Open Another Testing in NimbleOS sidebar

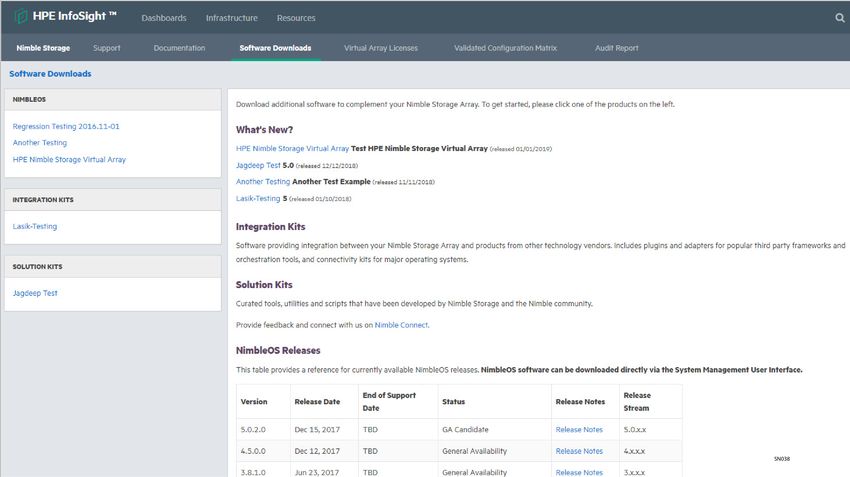pyautogui.click(x=40, y=143)
